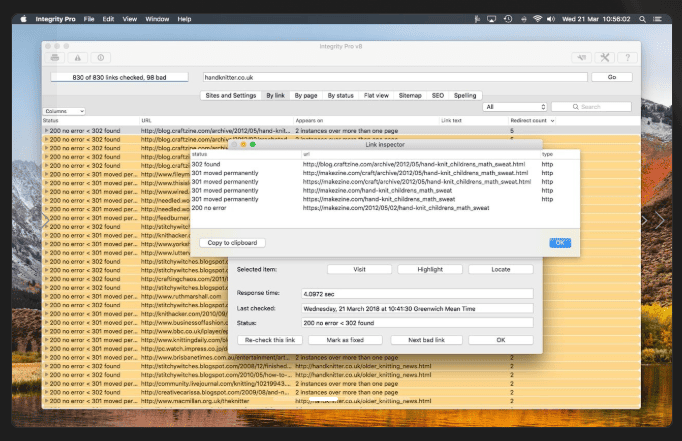Click the warning triangle toolbar icon
The width and height of the screenshot is (682, 441).
(77, 57)
